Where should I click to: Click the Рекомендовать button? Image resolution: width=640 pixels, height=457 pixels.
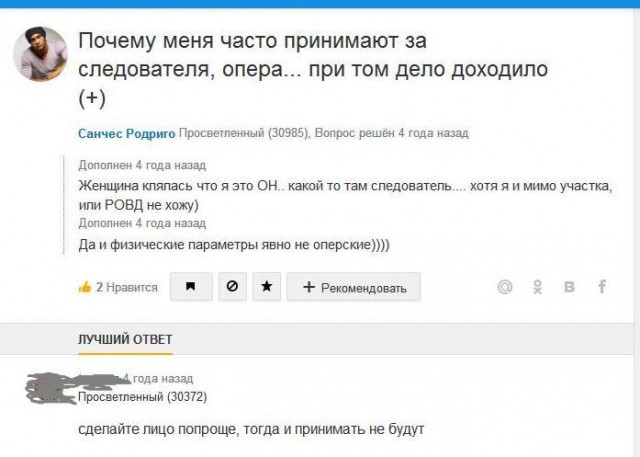[353, 287]
